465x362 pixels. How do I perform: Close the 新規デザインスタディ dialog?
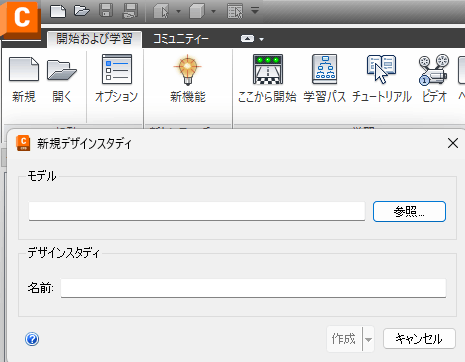pyautogui.click(x=453, y=143)
